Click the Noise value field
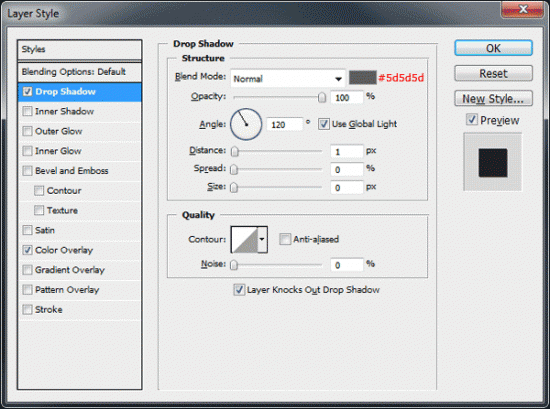The height and width of the screenshot is (409, 550). pyautogui.click(x=346, y=265)
